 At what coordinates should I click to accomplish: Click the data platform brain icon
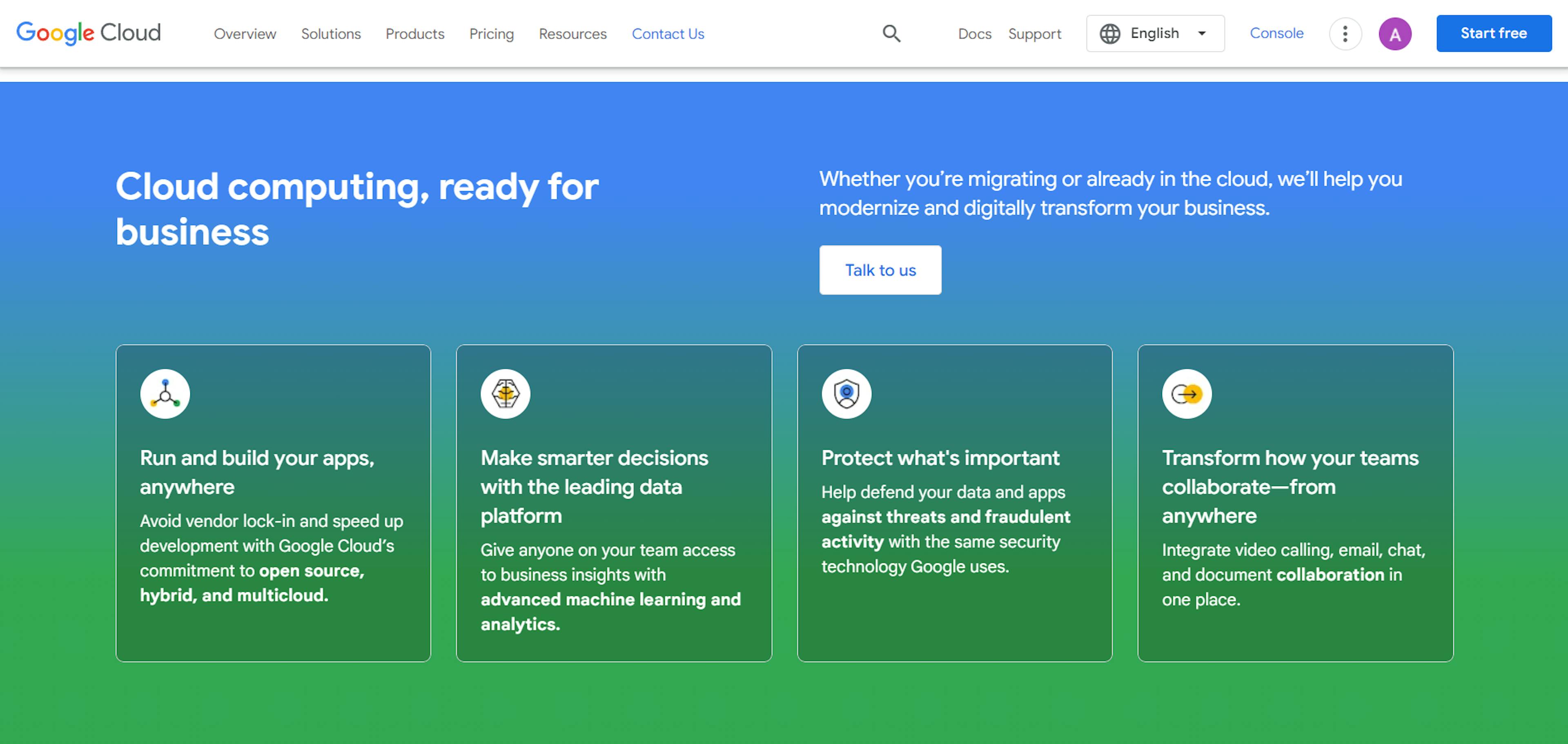[505, 393]
